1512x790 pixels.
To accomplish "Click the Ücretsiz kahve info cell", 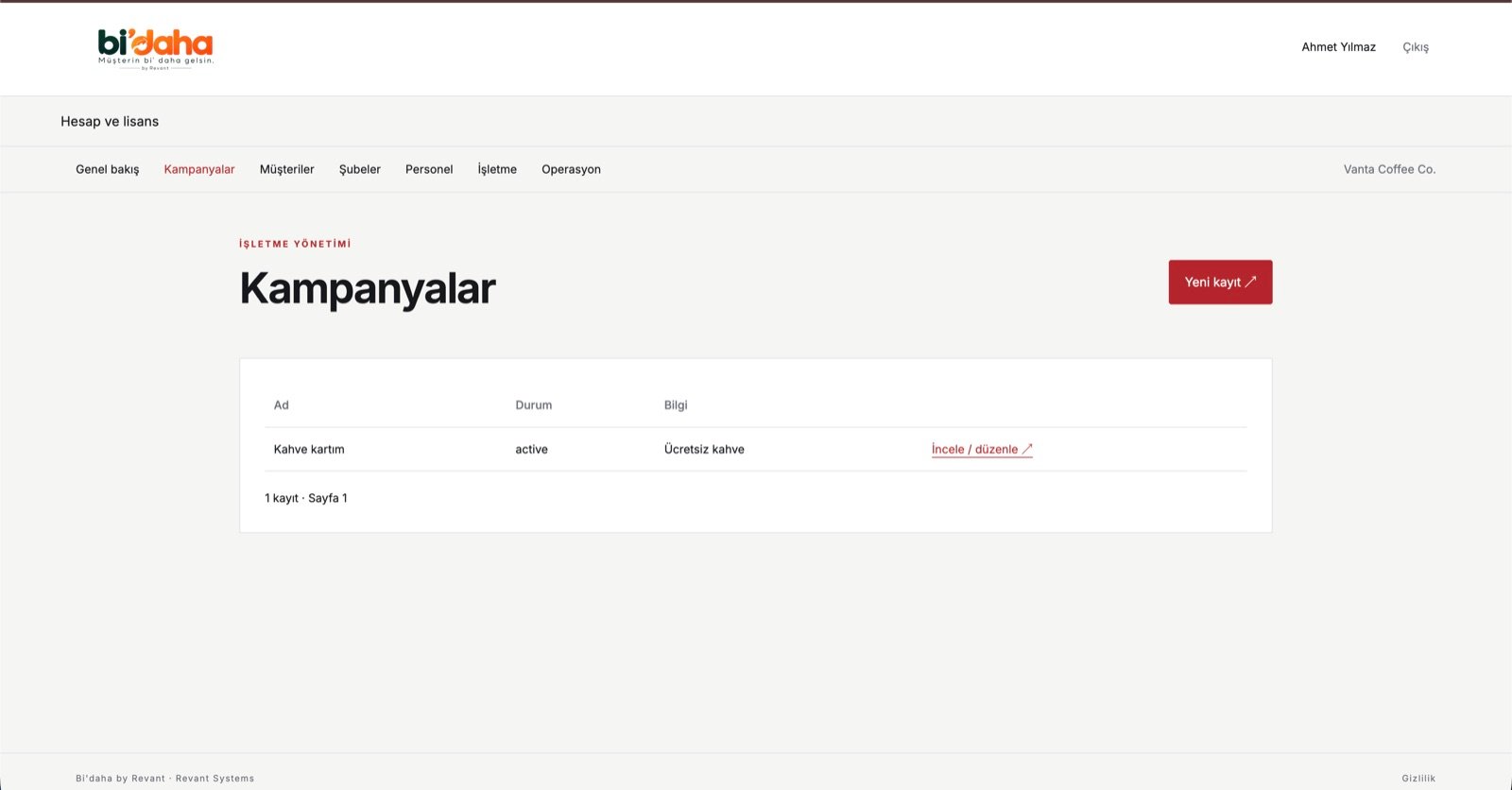I will click(704, 449).
